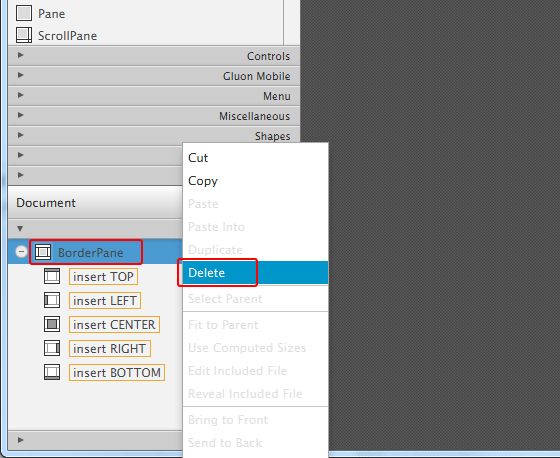Select the Pane container icon
The height and width of the screenshot is (458, 560).
pyautogui.click(x=24, y=13)
